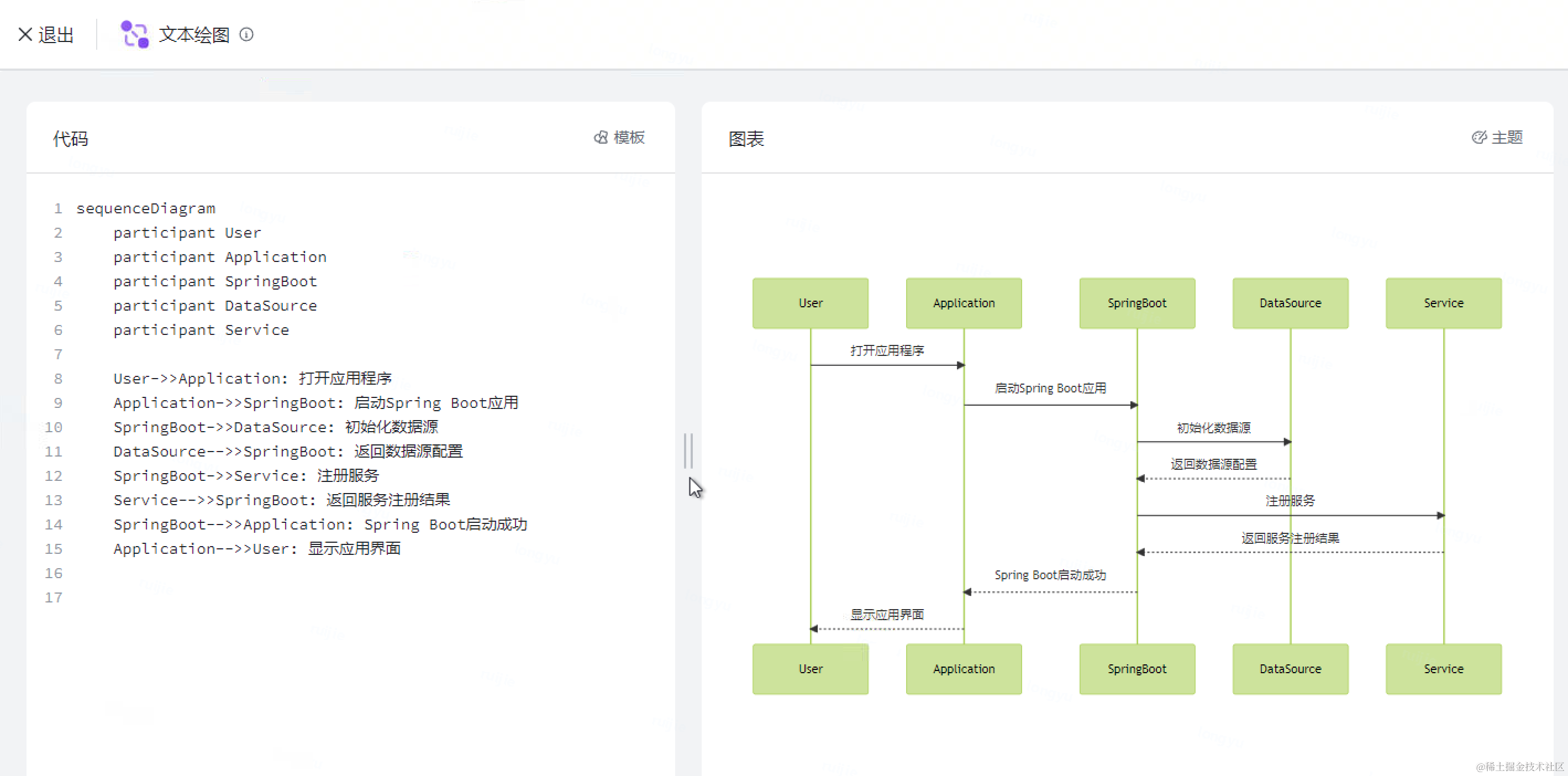Select top Application participant box
1568x776 pixels.
pos(964,303)
